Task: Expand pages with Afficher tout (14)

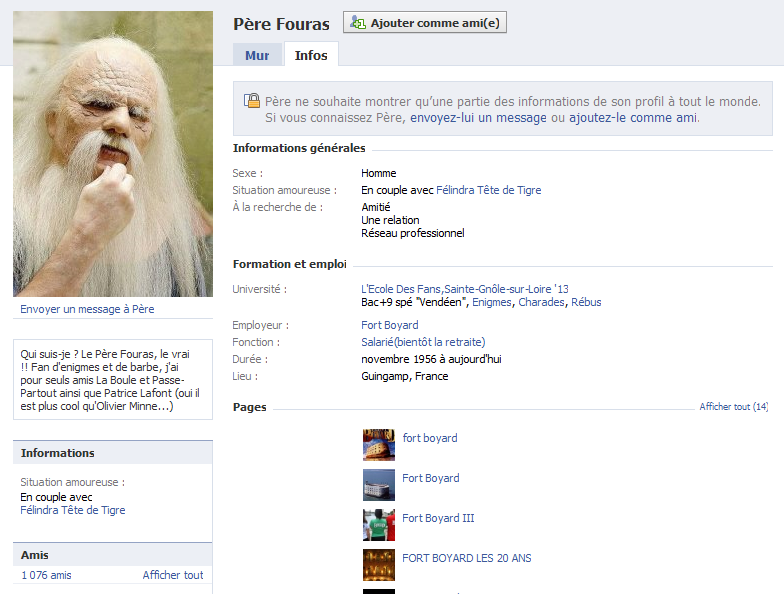Action: point(734,406)
